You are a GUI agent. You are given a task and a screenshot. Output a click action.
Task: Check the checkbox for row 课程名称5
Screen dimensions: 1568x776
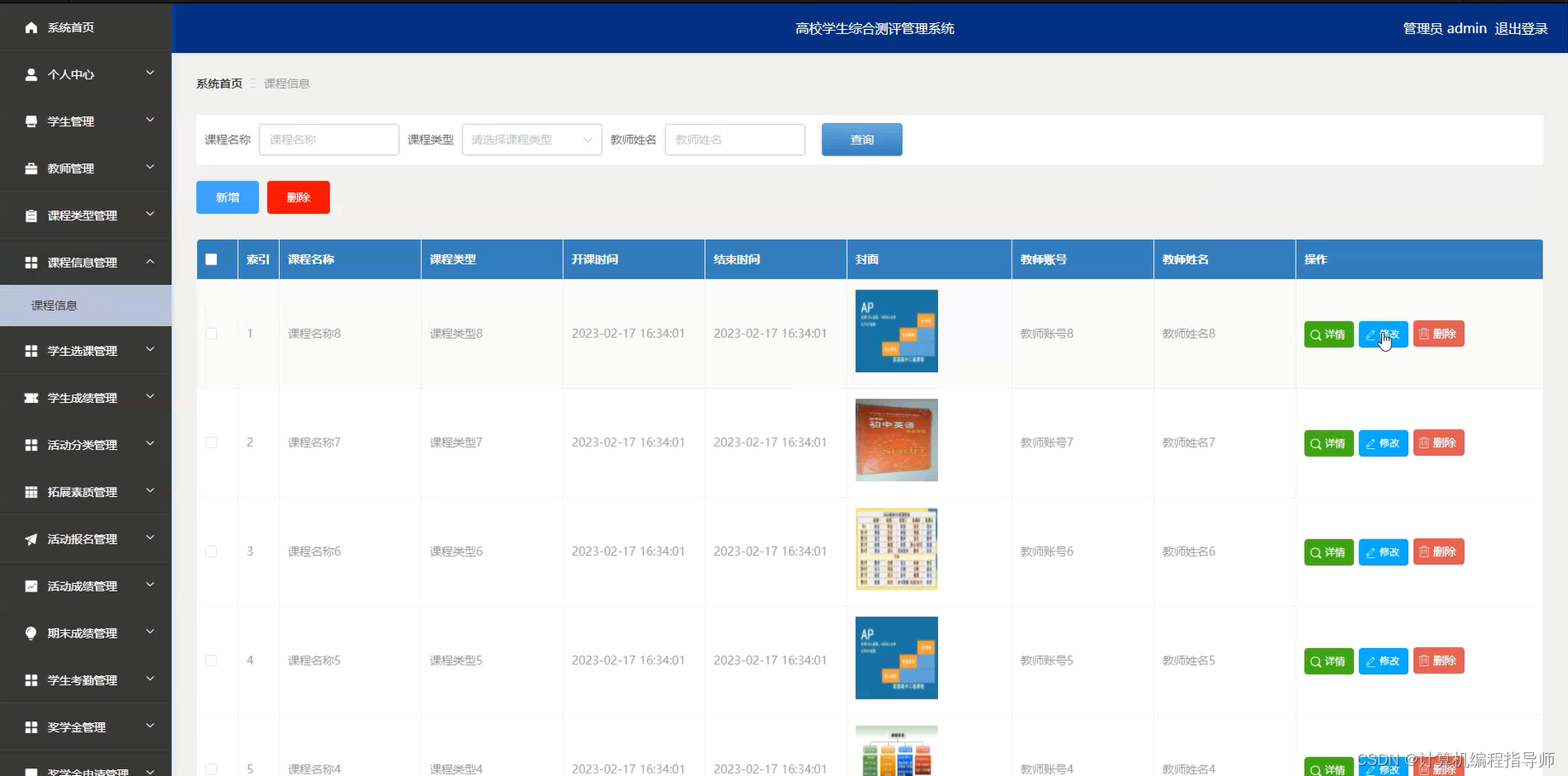212,661
